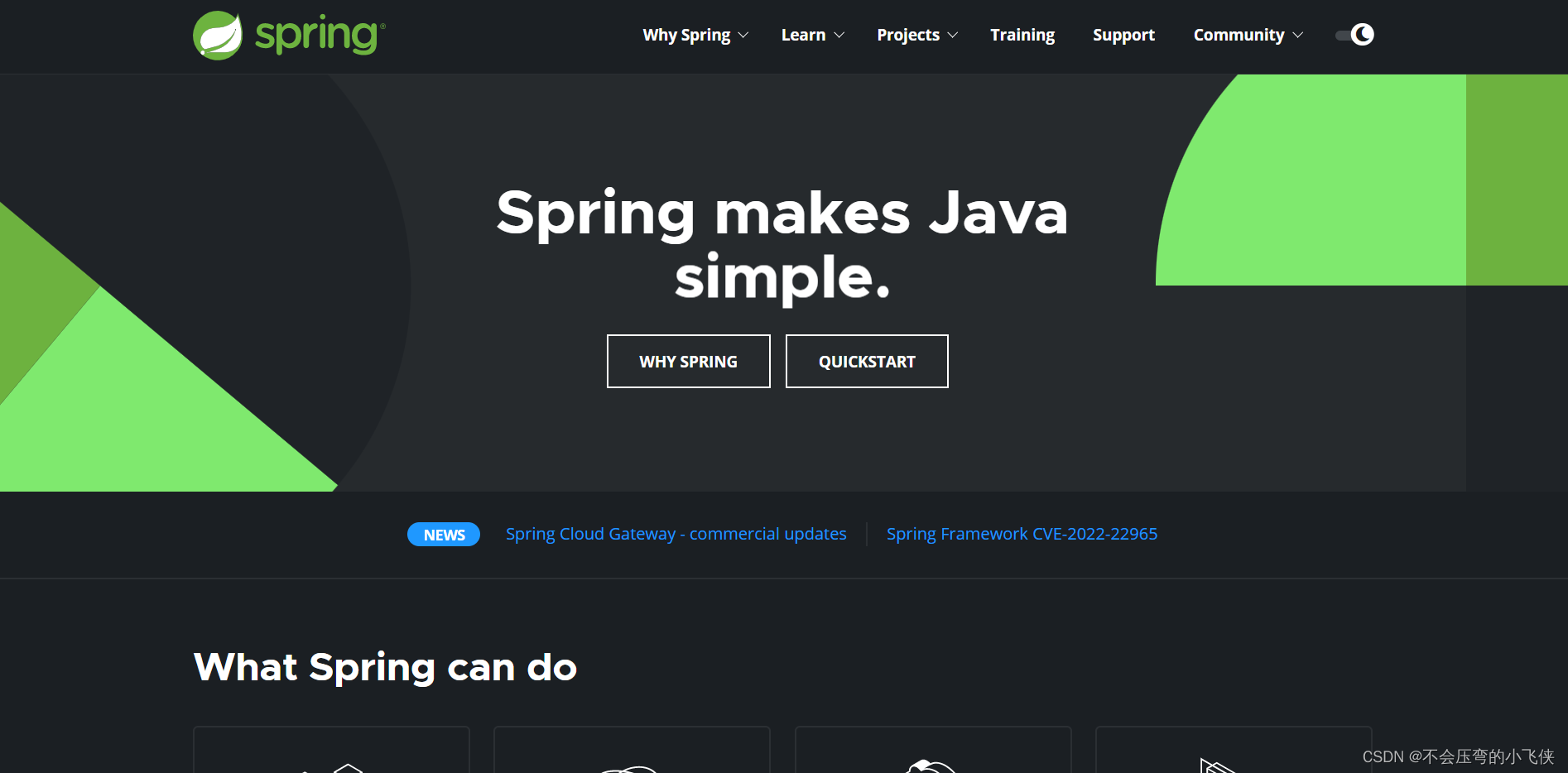Open the Why Spring menu
Screen dimensions: 1568x773
click(x=686, y=35)
